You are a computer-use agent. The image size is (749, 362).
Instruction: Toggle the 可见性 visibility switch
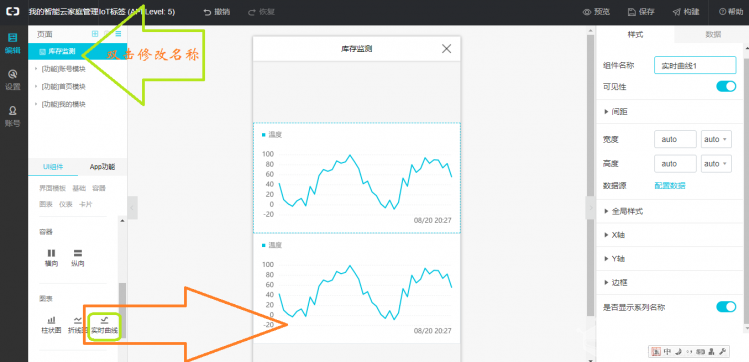pyautogui.click(x=726, y=86)
